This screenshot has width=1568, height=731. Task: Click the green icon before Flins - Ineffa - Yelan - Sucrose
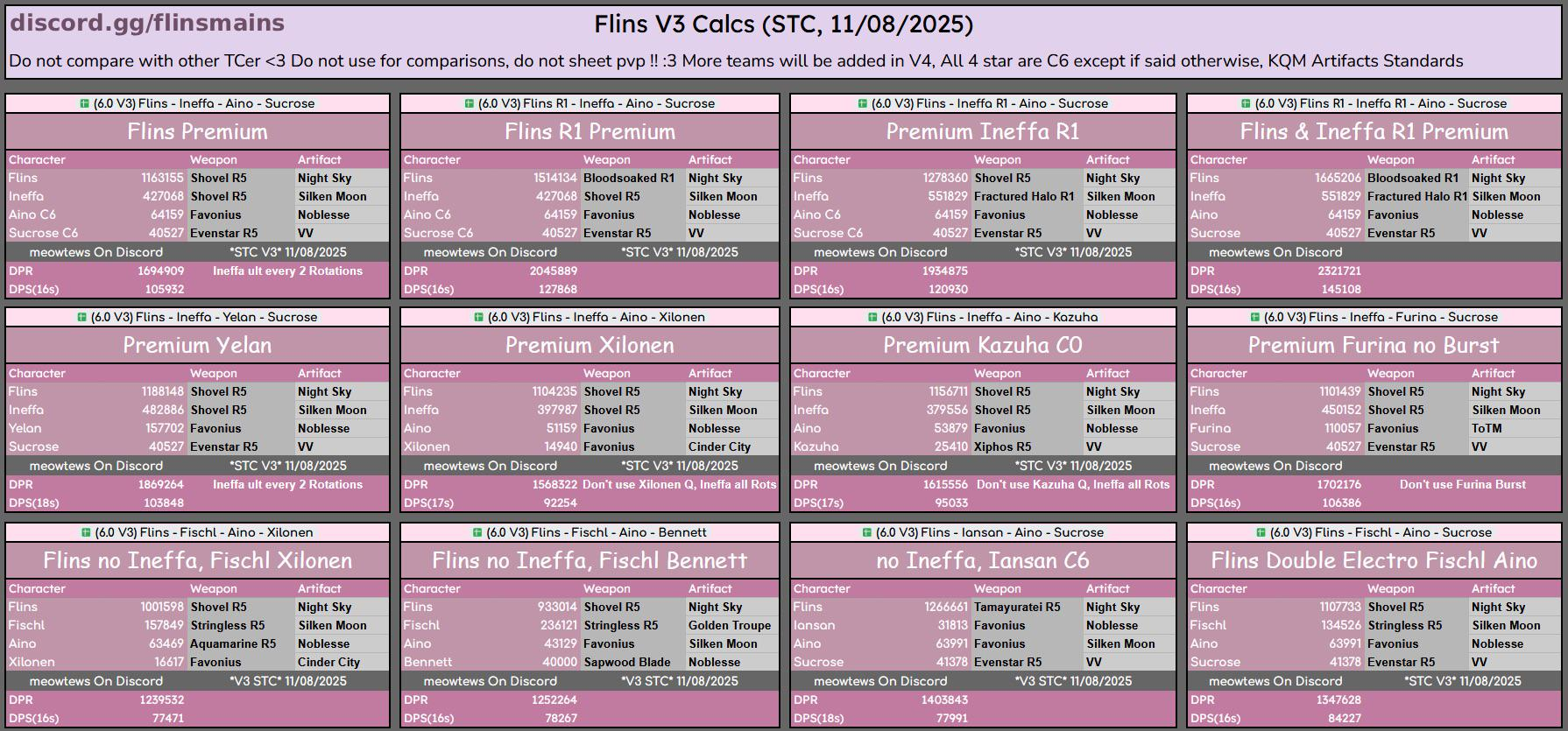(x=82, y=317)
